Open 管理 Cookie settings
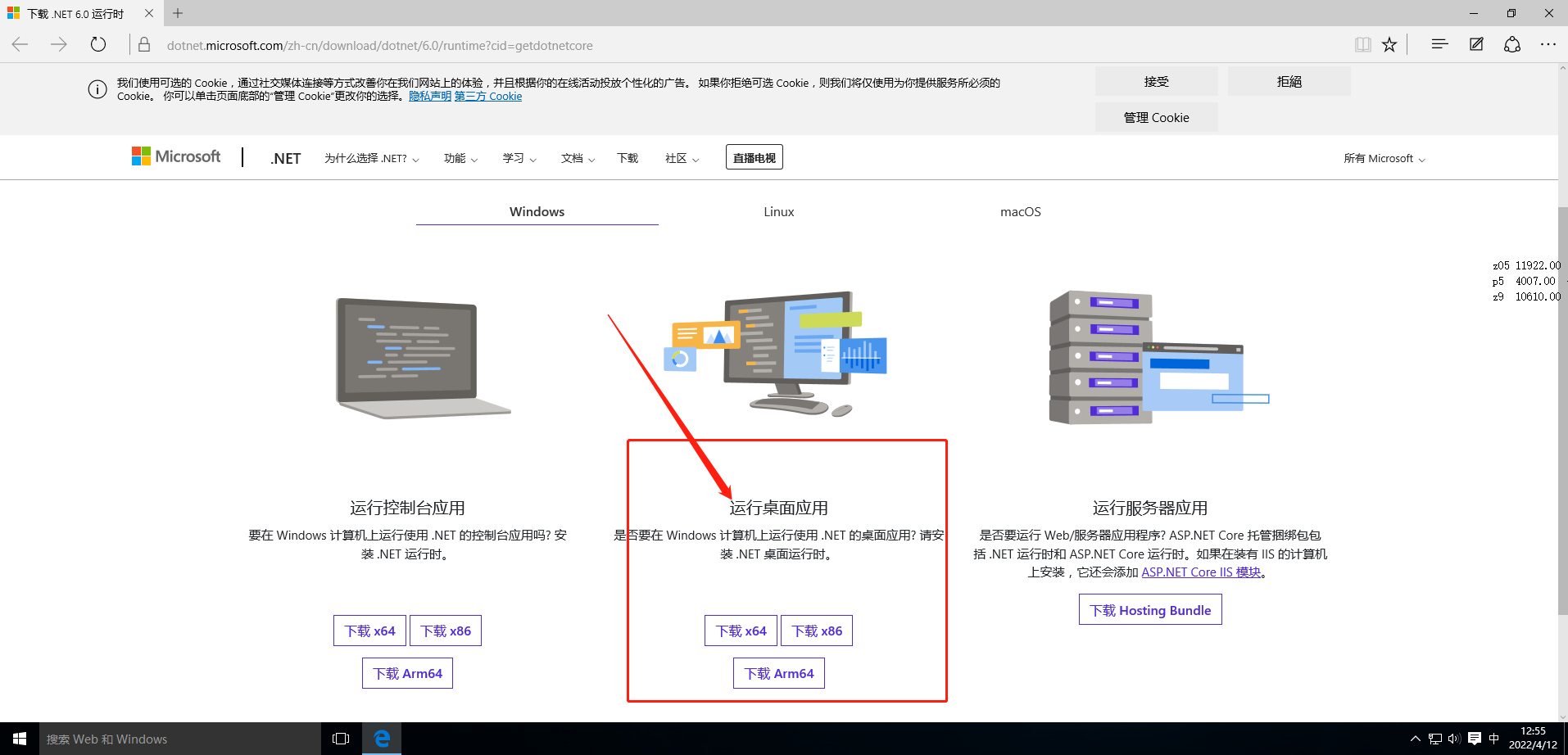The height and width of the screenshot is (755, 1568). (1157, 117)
